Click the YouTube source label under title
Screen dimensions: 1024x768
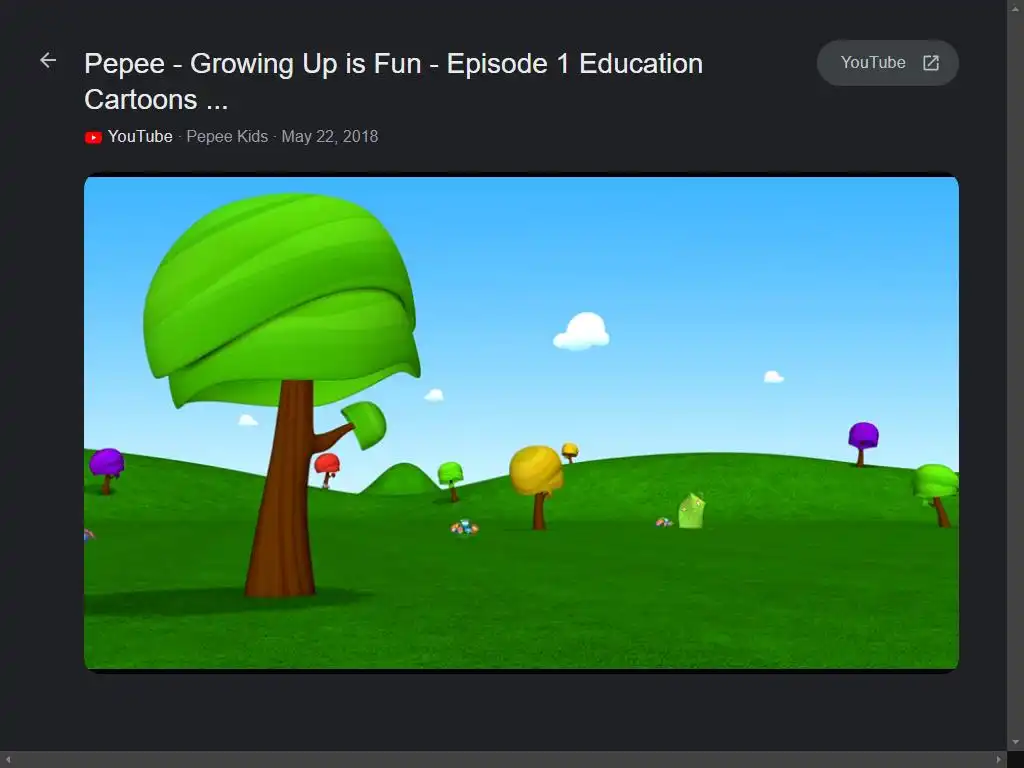coord(140,136)
